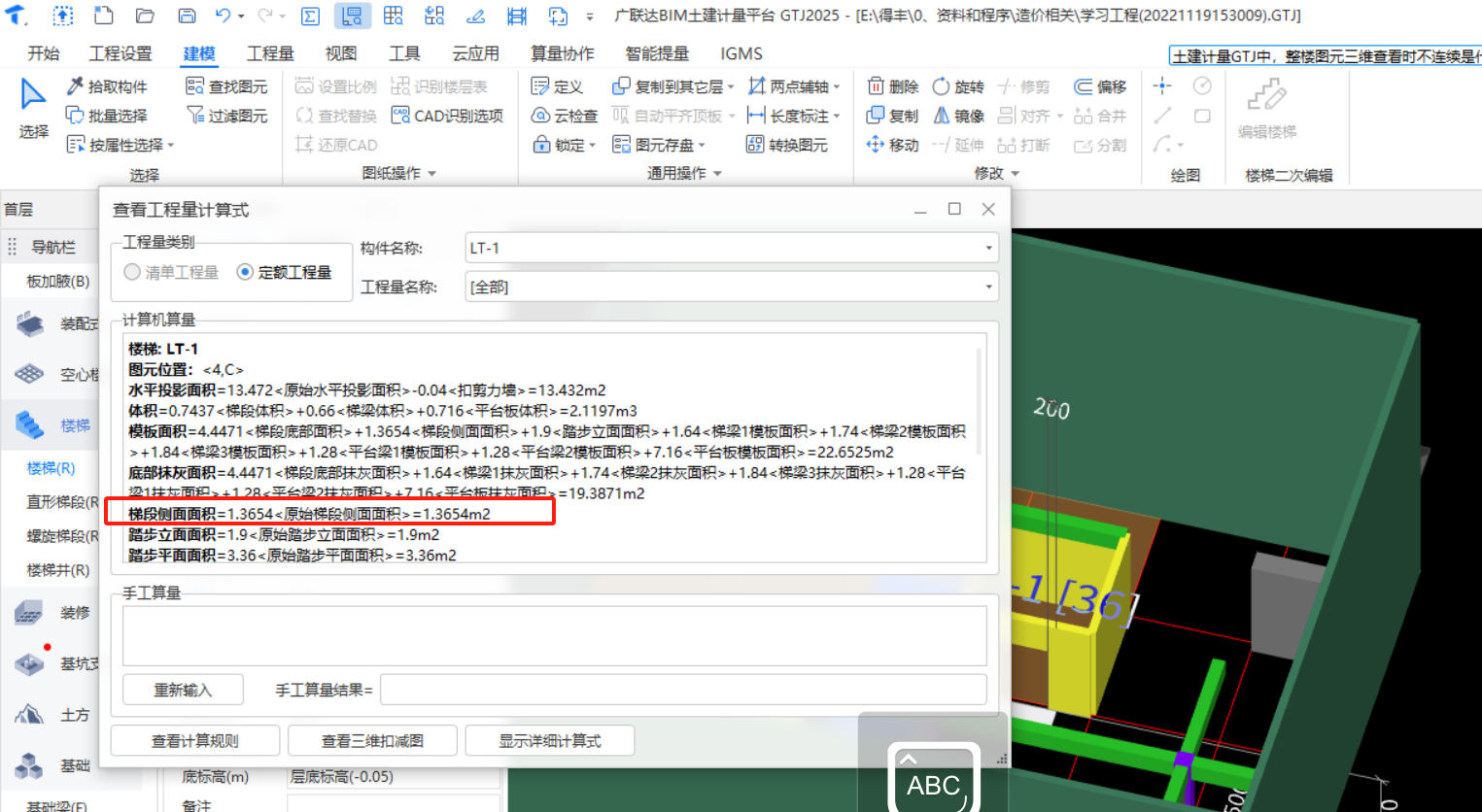Open 查找图元 find element tool
This screenshot has height=812, width=1482.
pos(226,86)
